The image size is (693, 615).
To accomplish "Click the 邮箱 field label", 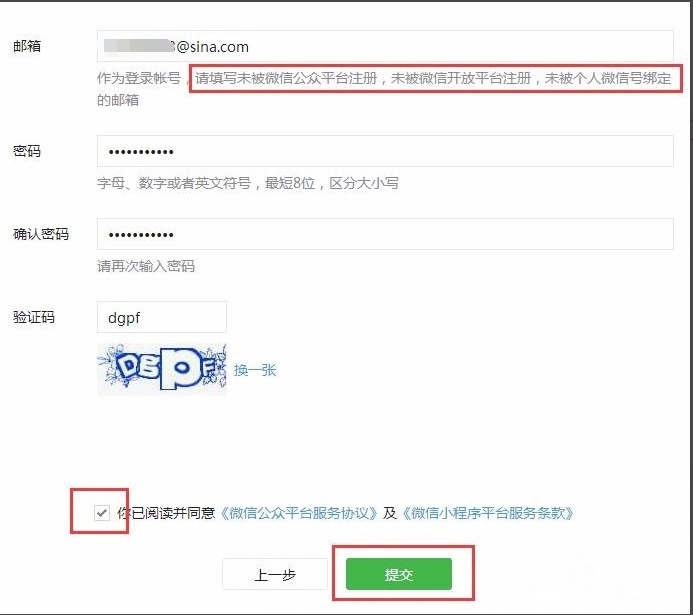I will [27, 46].
